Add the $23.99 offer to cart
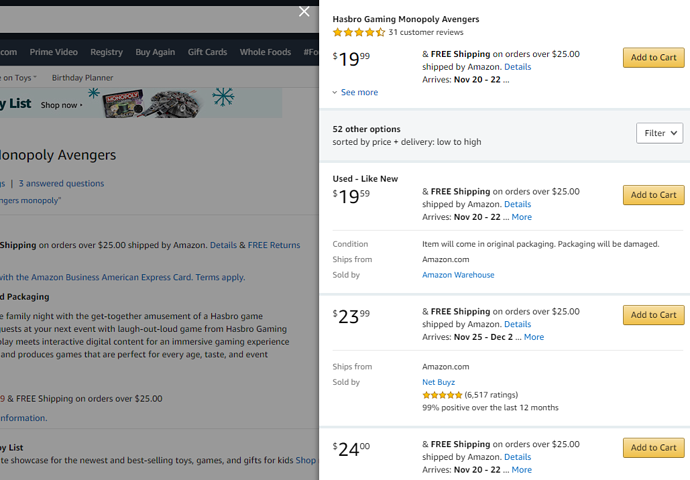The width and height of the screenshot is (690, 480). [653, 315]
